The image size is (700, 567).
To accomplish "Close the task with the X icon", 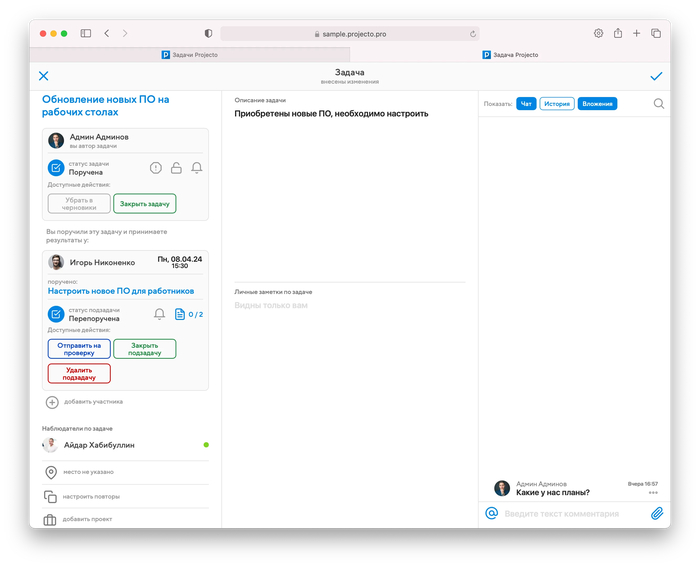I will point(43,76).
